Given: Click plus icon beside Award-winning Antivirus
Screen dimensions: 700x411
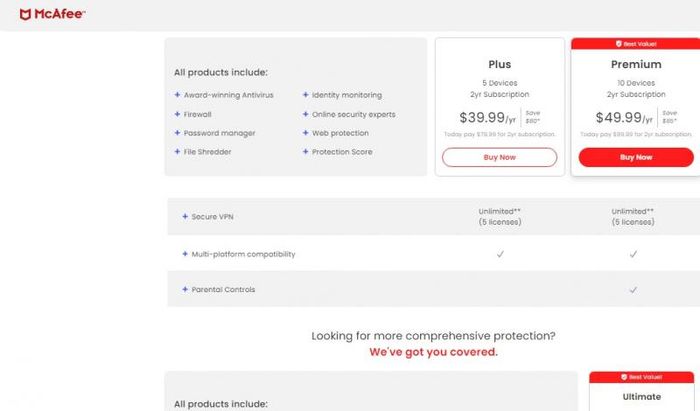Looking at the screenshot, I should [x=177, y=95].
